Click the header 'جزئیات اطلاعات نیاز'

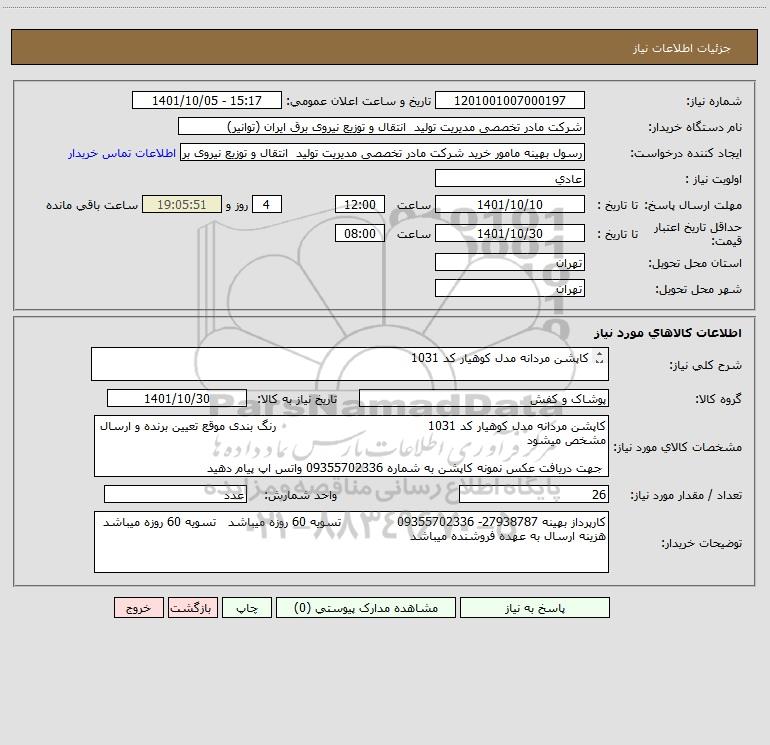tap(681, 48)
